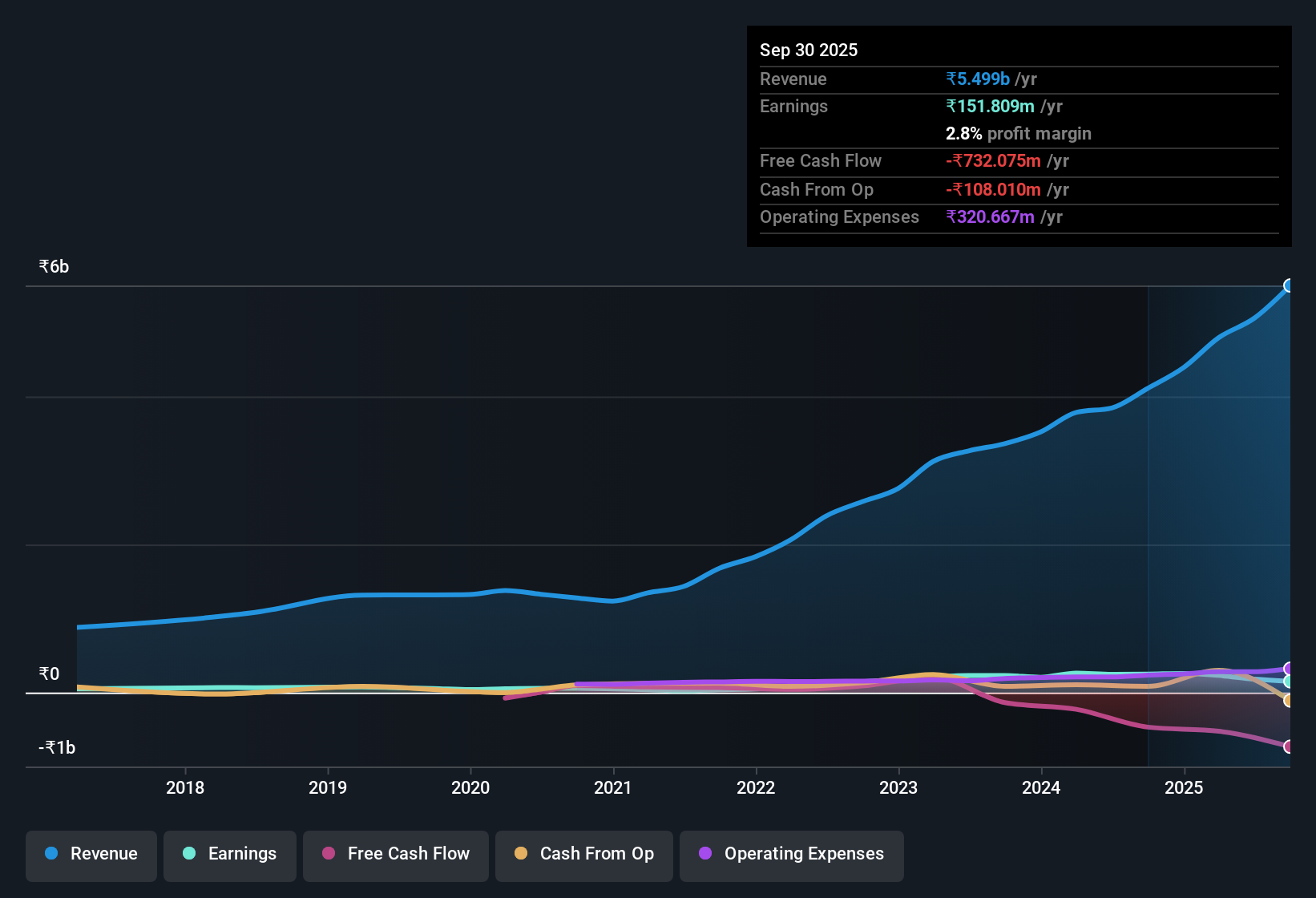Select the blue Revenue endpoint marker on the chart
Image resolution: width=1316 pixels, height=898 pixels.
[1289, 285]
